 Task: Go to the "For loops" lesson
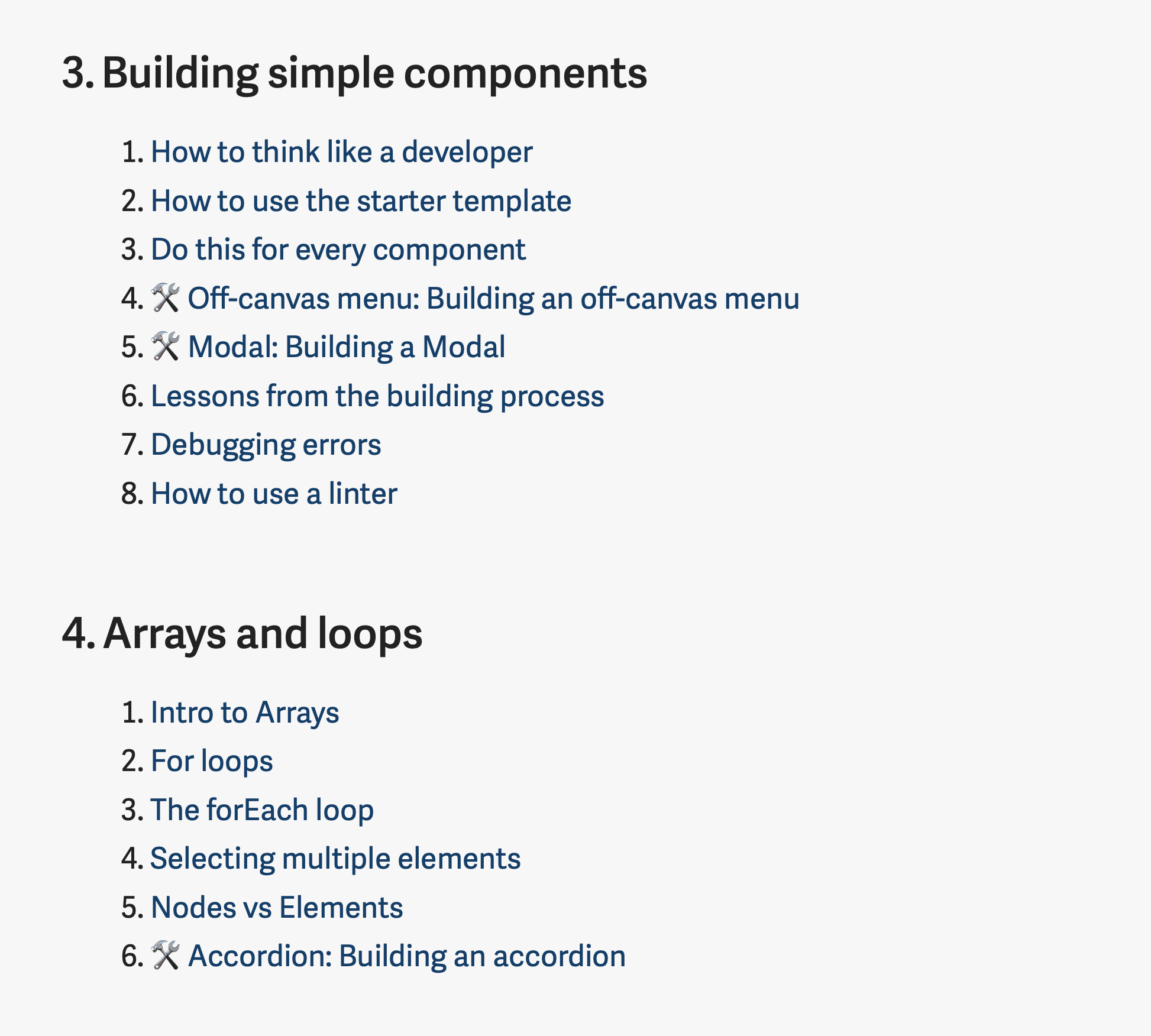point(212,762)
